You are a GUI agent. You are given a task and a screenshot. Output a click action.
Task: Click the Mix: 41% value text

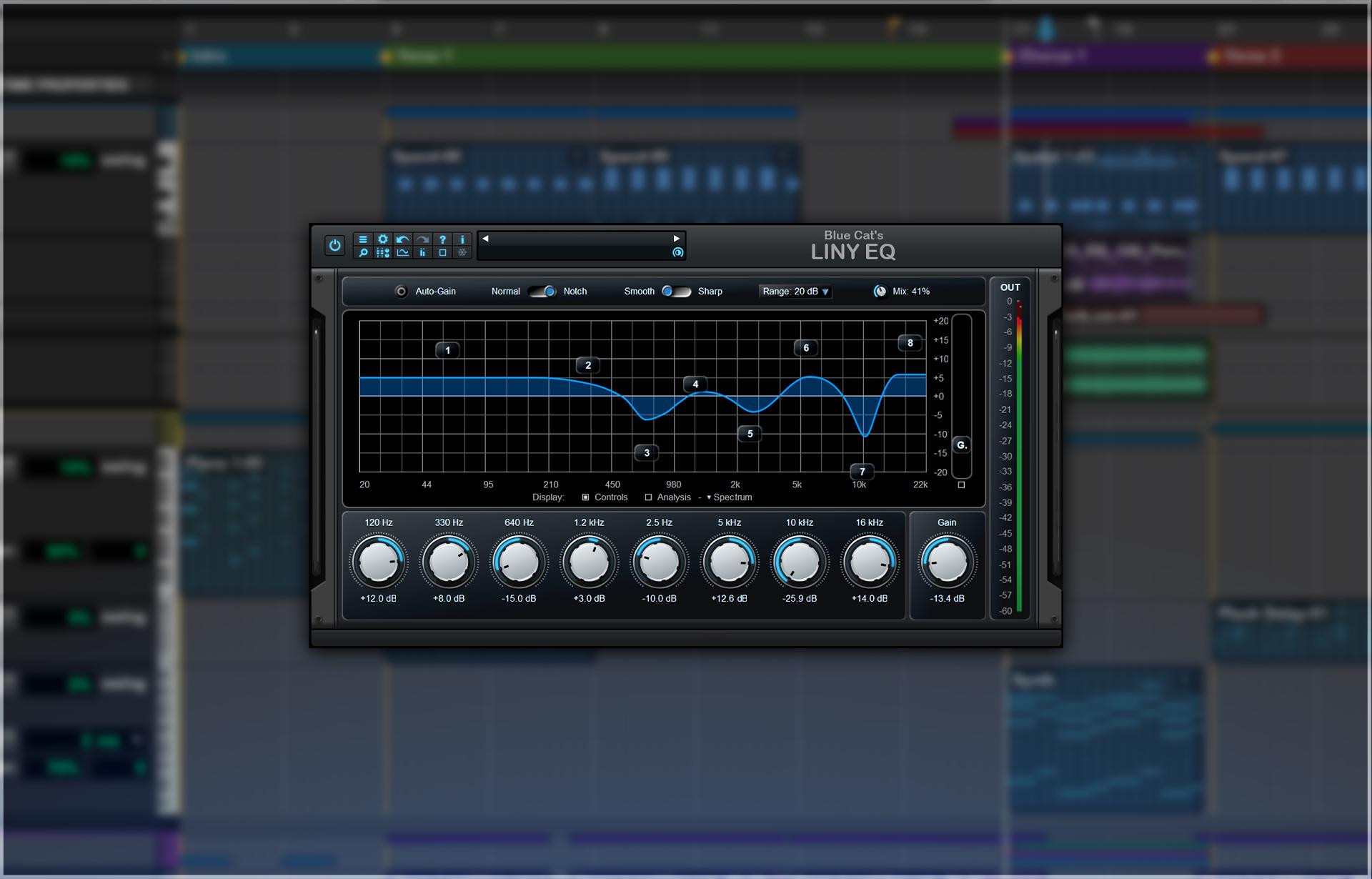tap(911, 292)
